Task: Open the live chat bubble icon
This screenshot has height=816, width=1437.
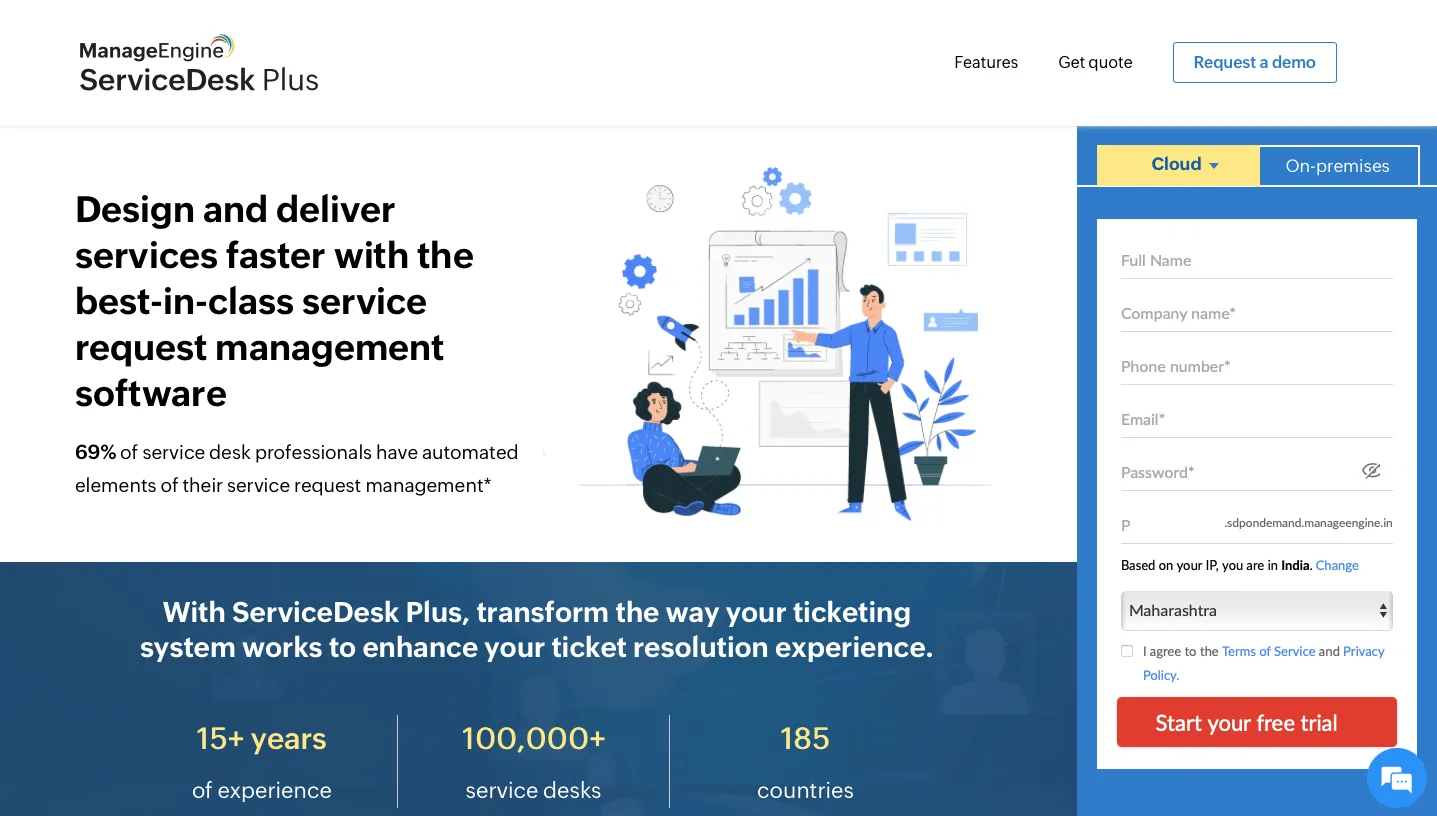Action: [x=1396, y=778]
